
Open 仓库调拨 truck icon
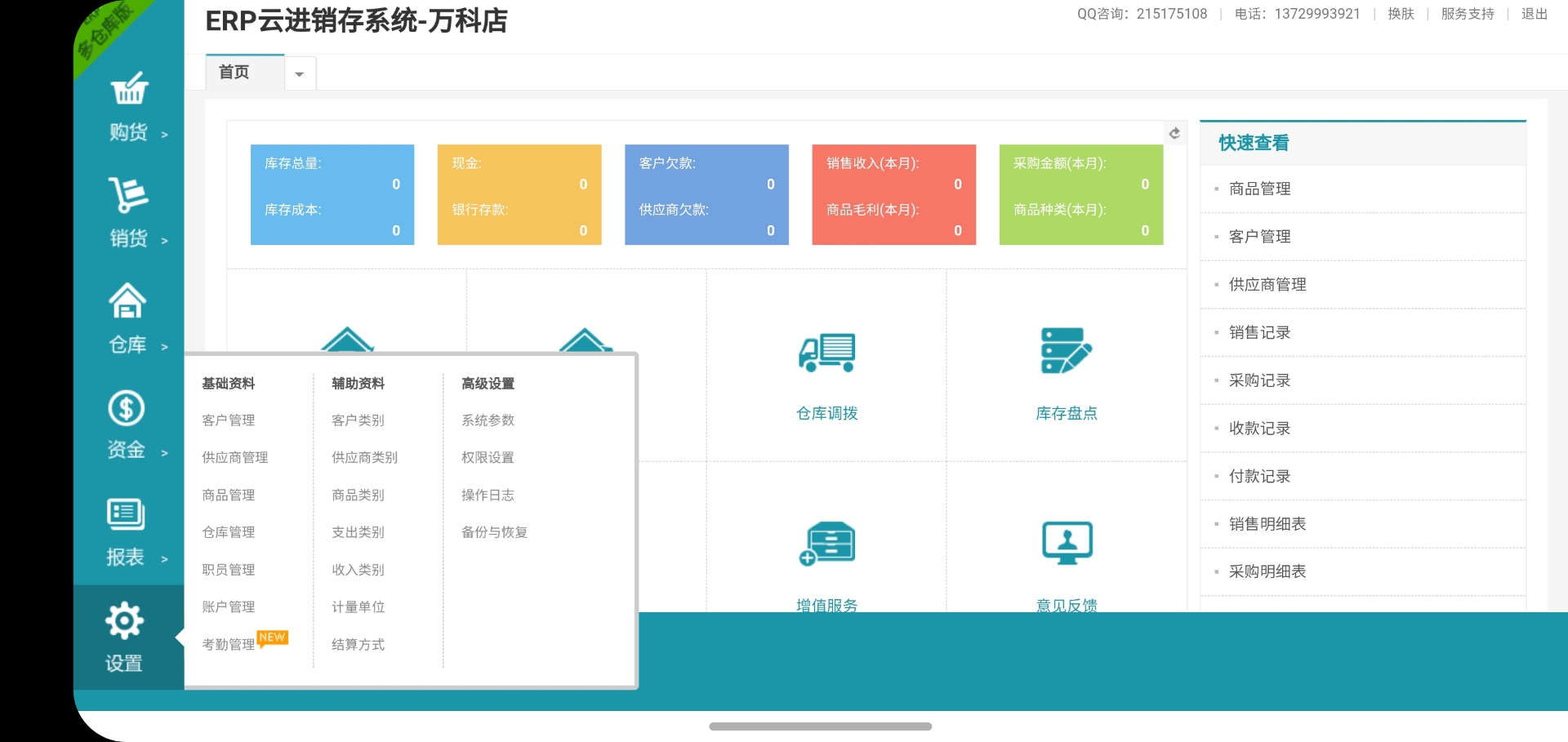826,353
